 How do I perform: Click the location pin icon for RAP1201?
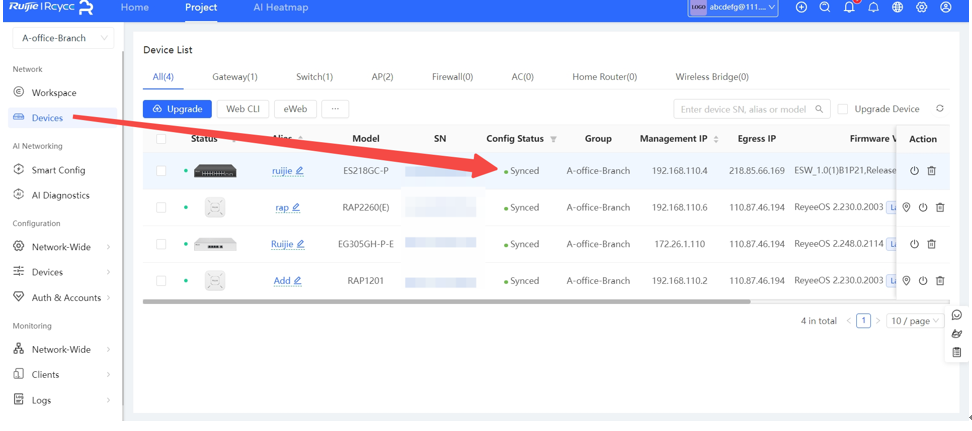pos(906,281)
